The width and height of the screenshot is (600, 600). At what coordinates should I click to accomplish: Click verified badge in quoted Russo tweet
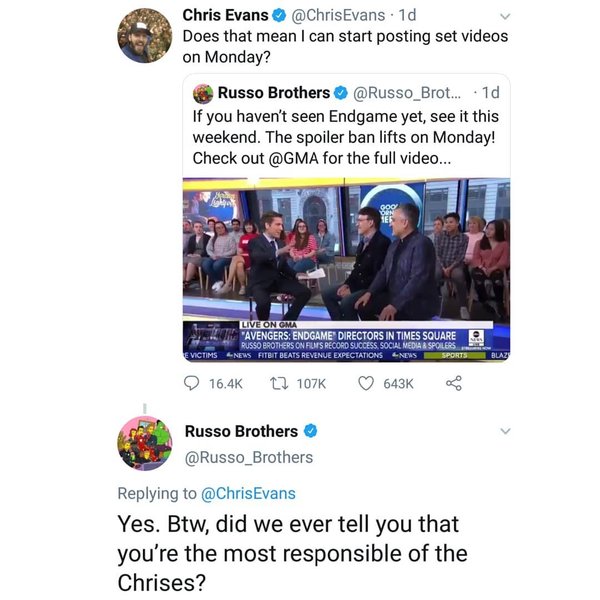(x=341, y=93)
